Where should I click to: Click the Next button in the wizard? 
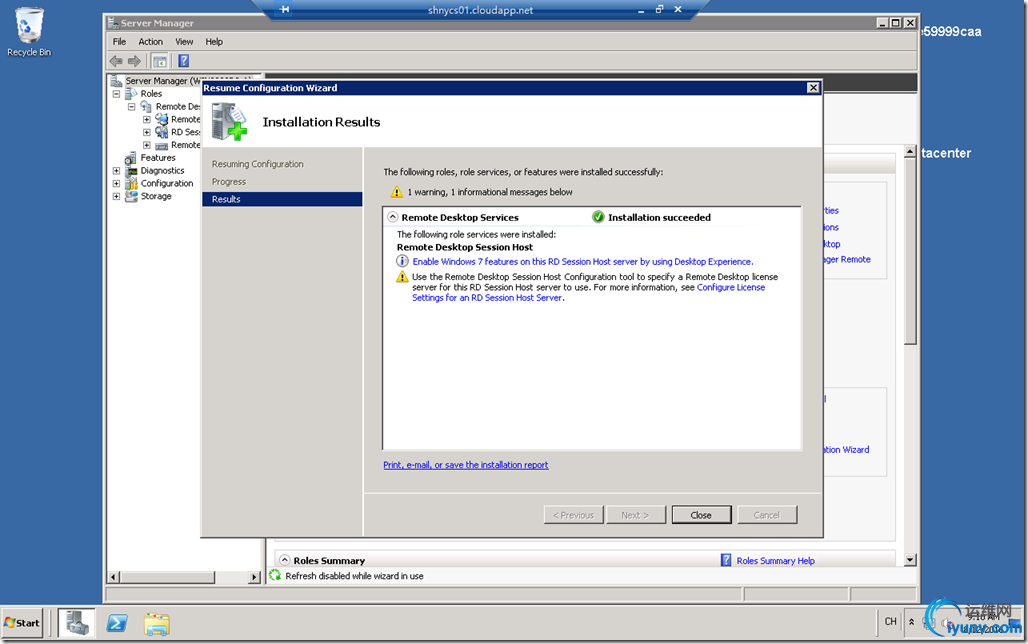[x=636, y=515]
